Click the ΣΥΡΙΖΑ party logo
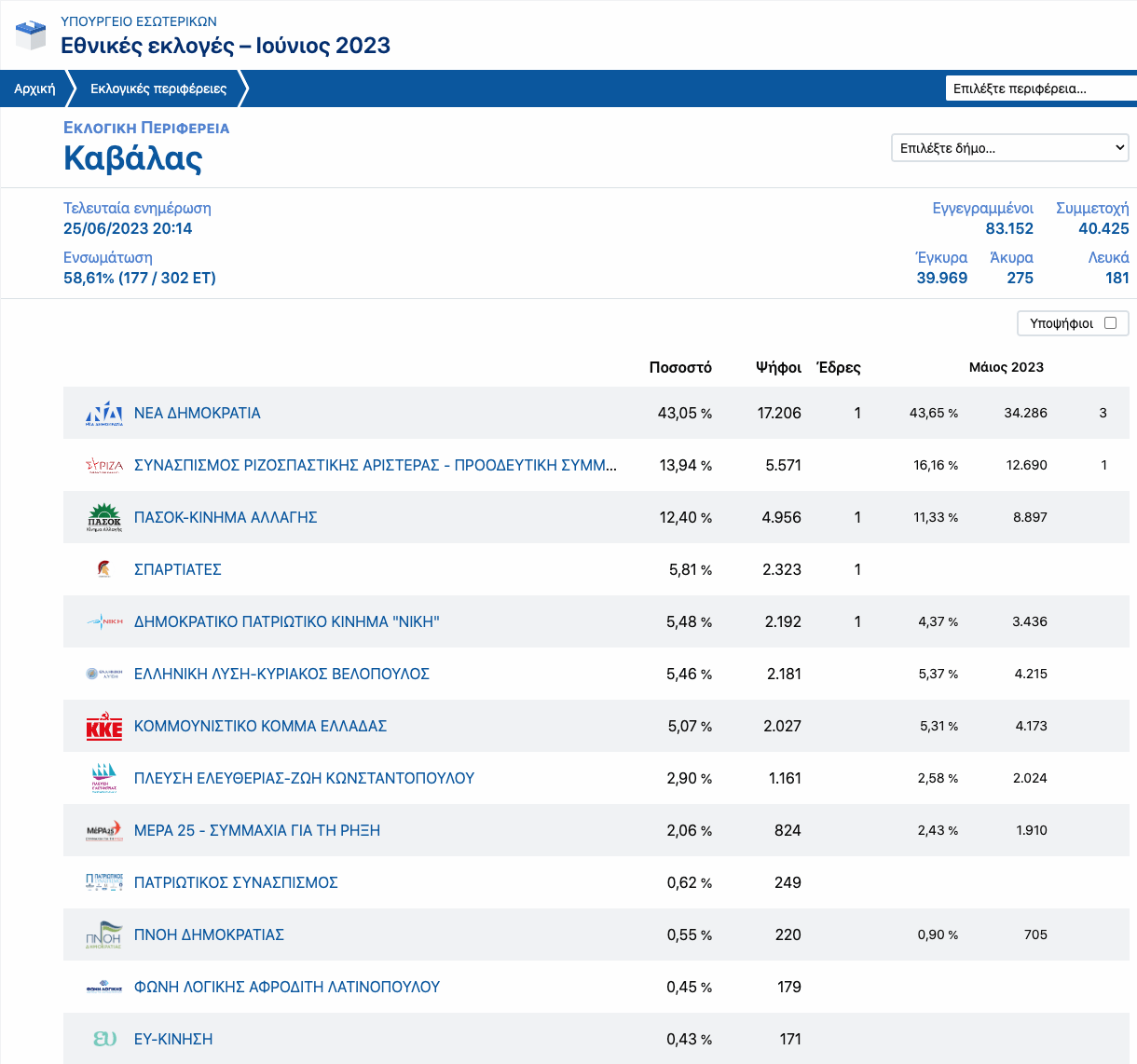 [104, 465]
